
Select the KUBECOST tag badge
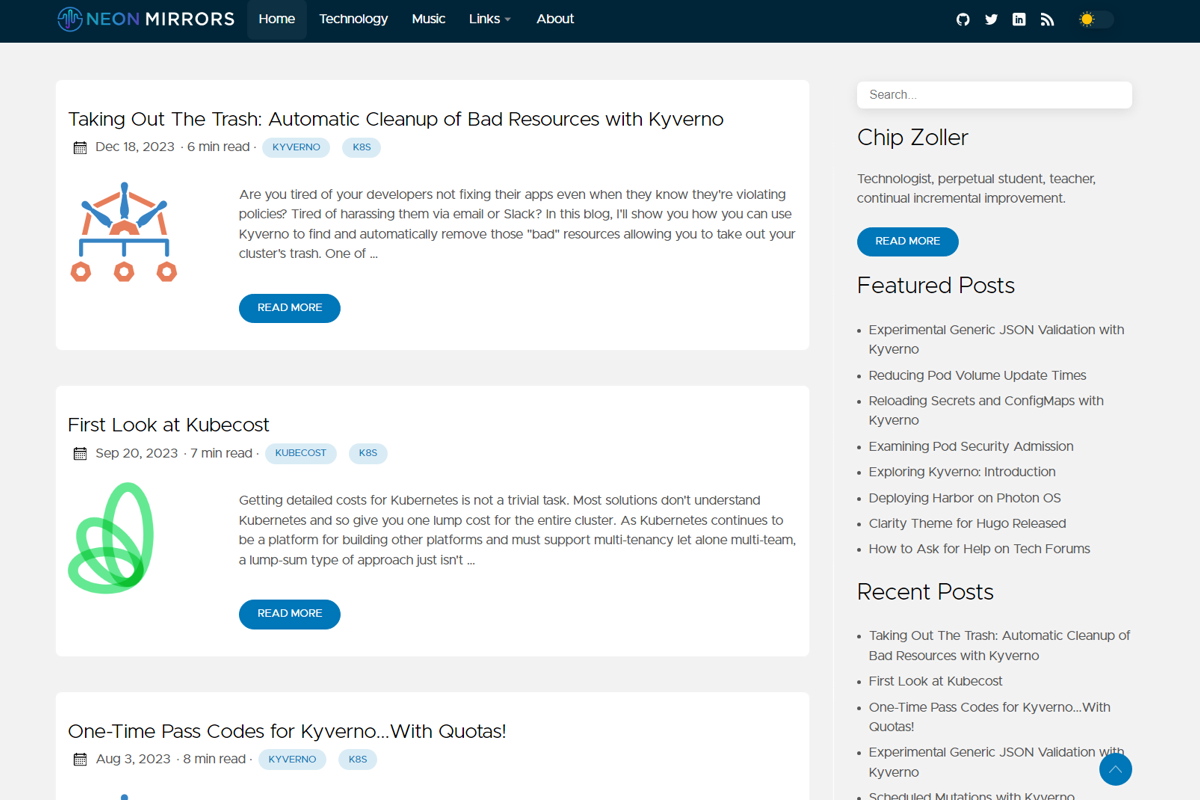(300, 453)
